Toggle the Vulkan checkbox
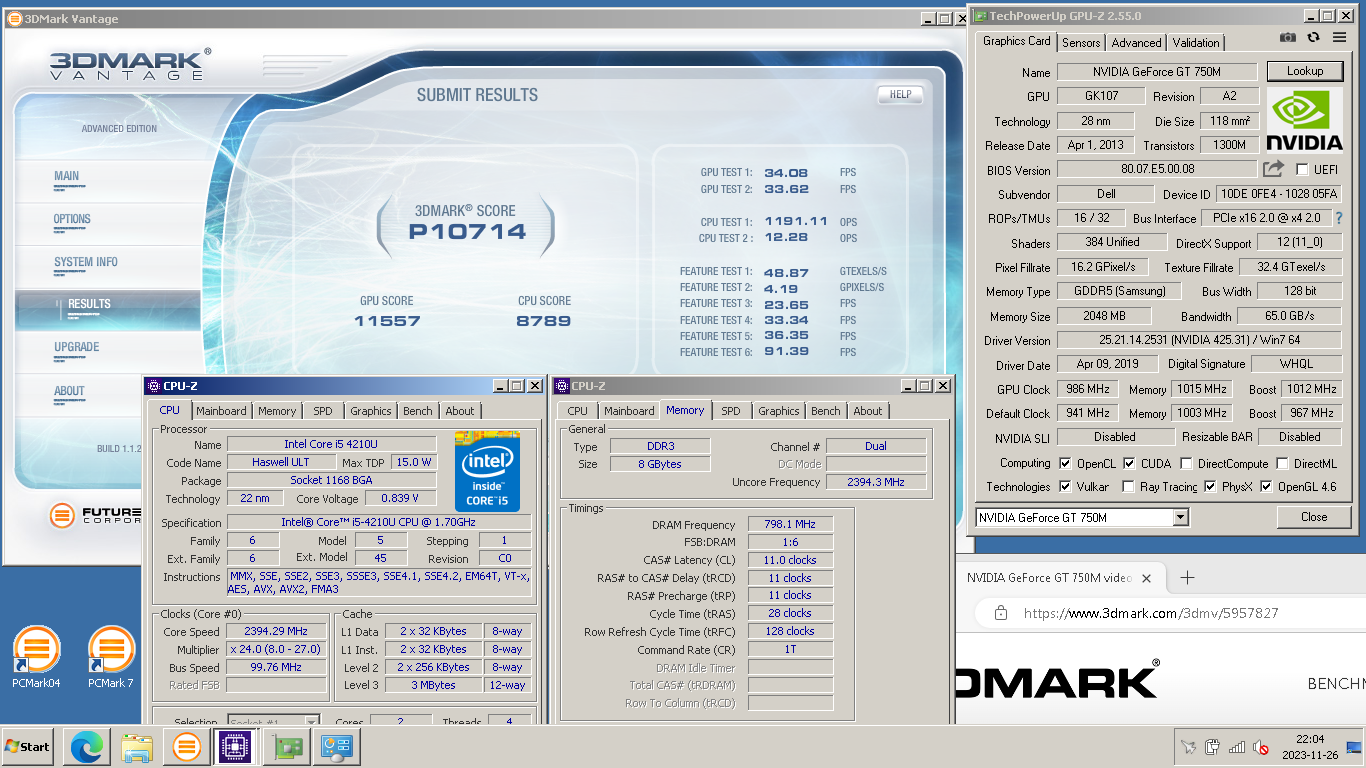 1065,487
